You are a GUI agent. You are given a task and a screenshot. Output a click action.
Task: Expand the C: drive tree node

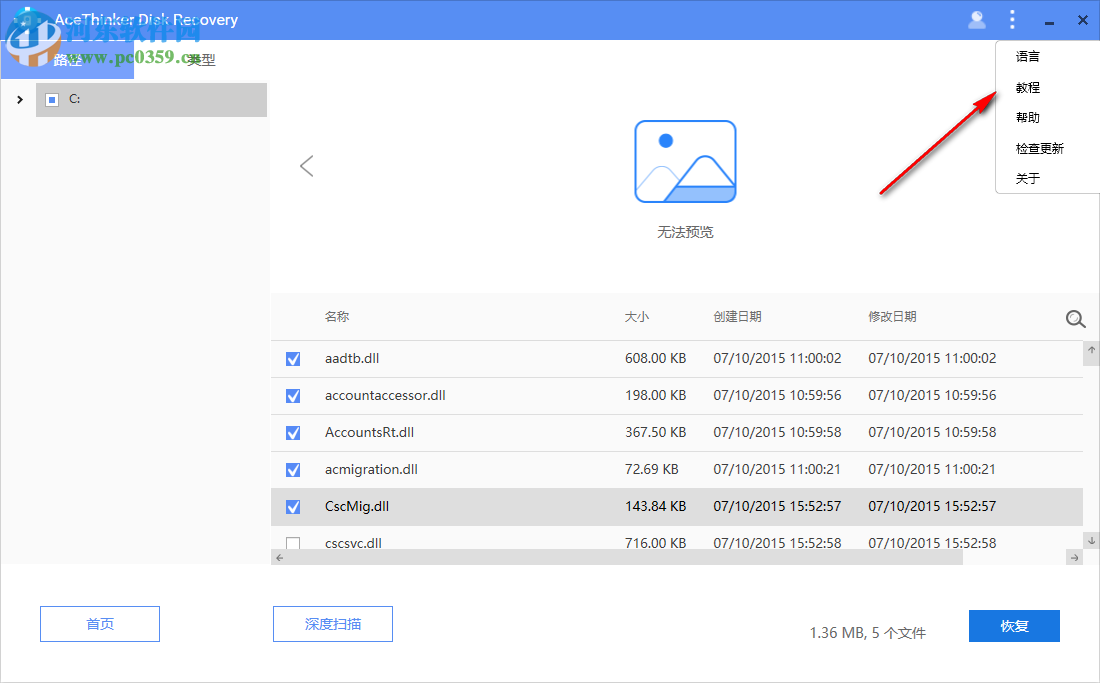tap(19, 99)
